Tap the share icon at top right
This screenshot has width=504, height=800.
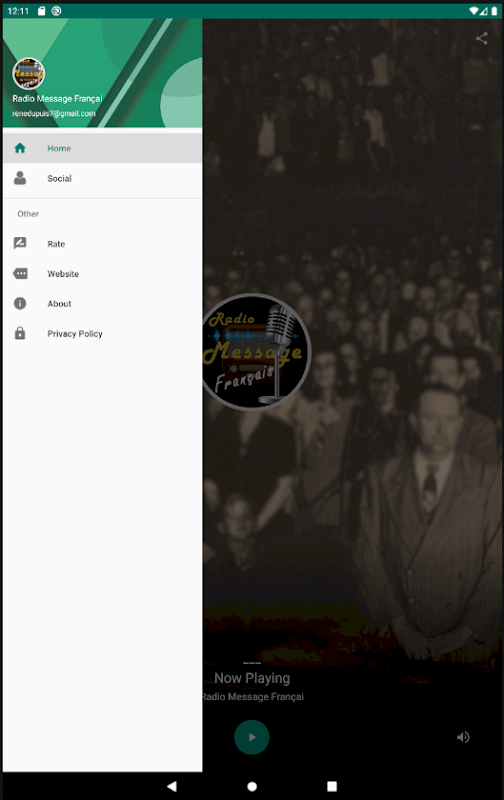click(x=482, y=38)
